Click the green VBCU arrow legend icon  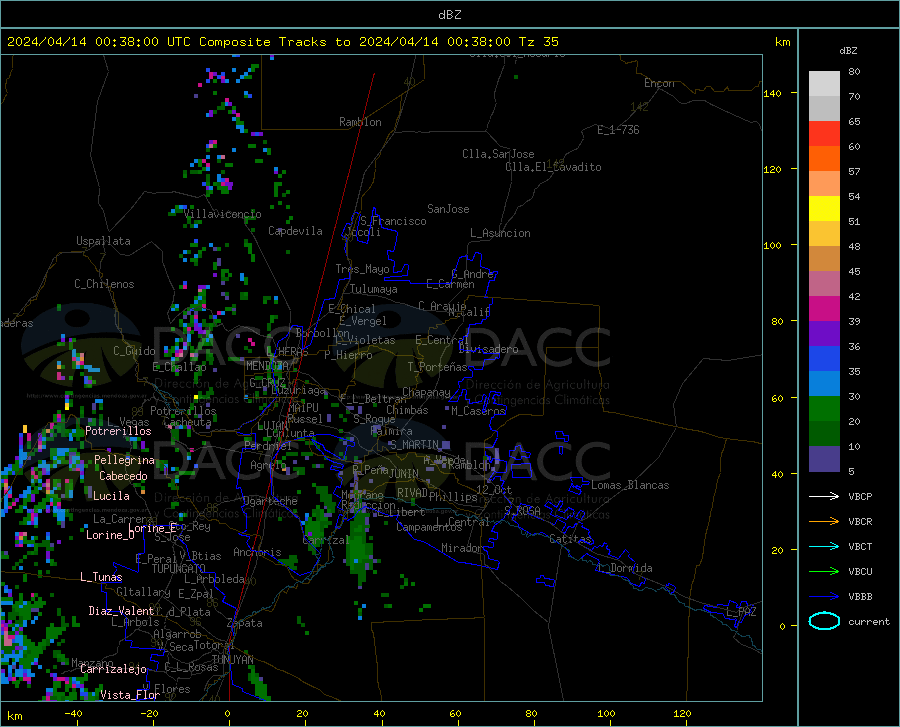824,571
